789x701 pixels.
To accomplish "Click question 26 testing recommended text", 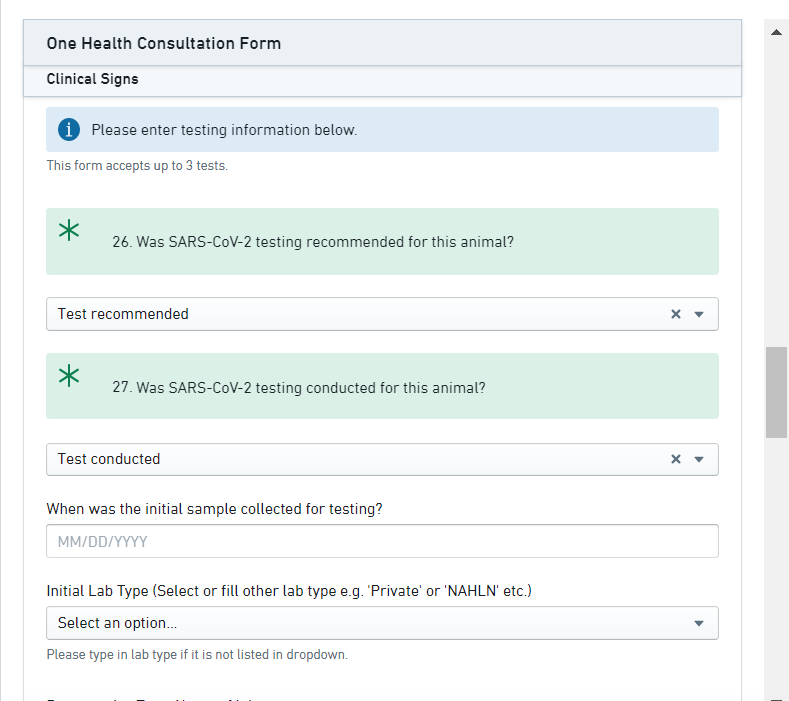I will click(x=313, y=242).
